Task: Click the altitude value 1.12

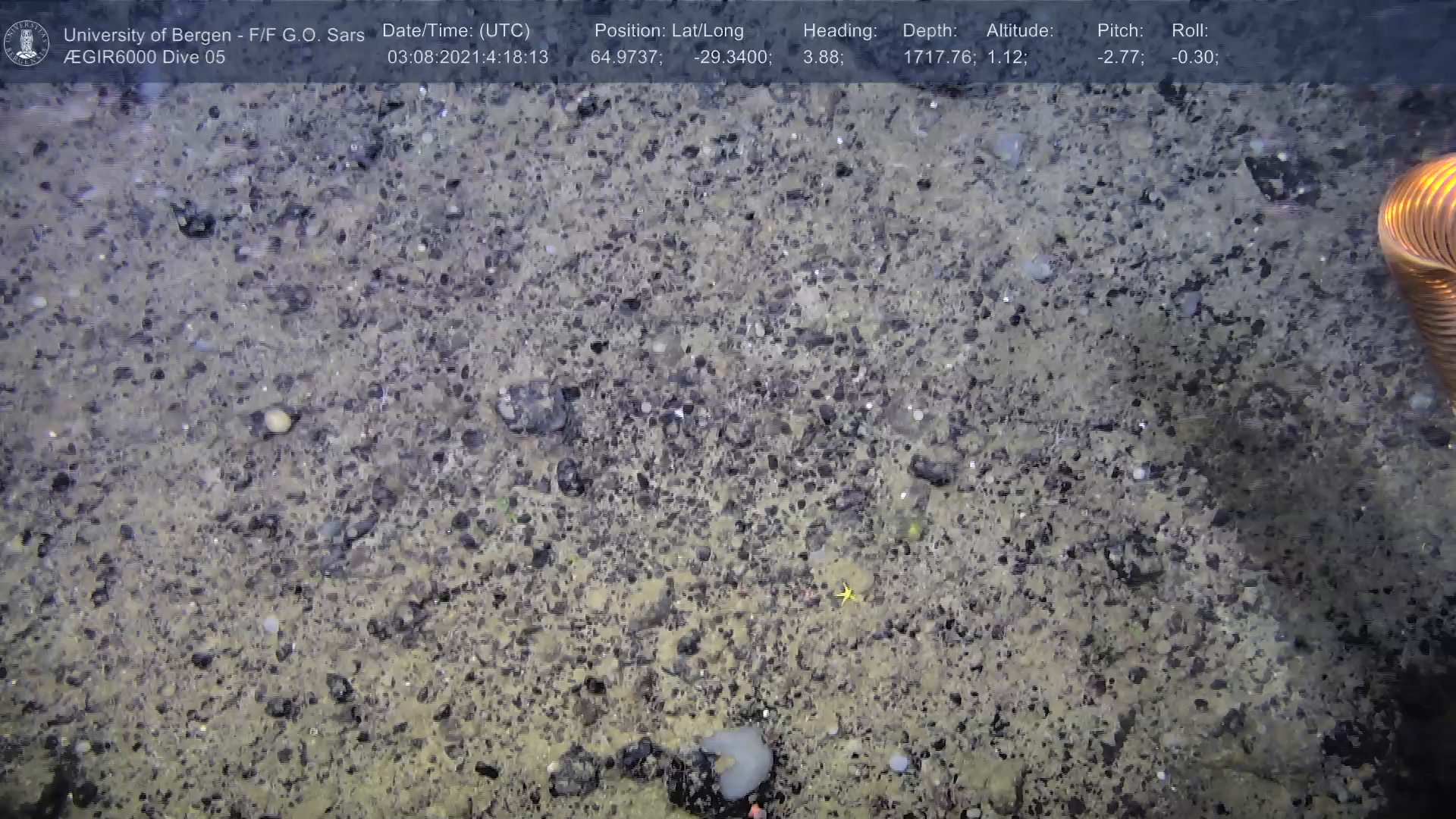Action: click(x=1006, y=58)
